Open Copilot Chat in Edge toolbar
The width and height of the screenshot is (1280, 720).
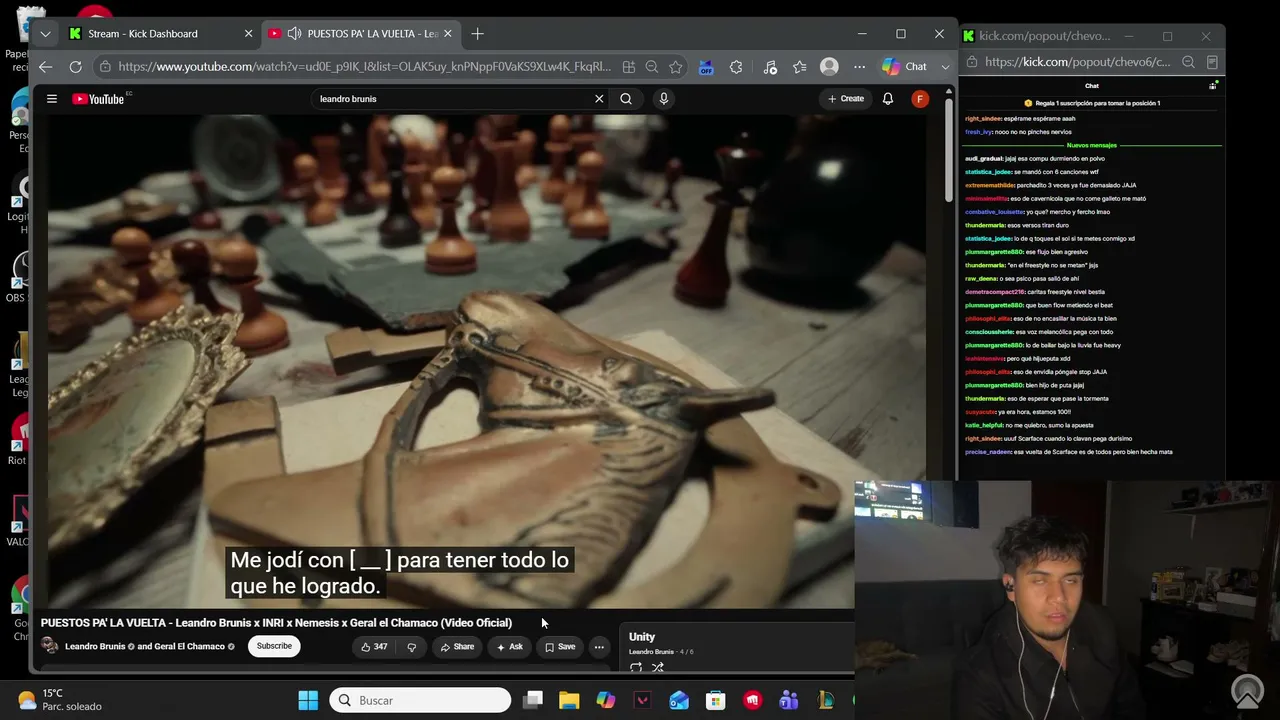(x=905, y=67)
